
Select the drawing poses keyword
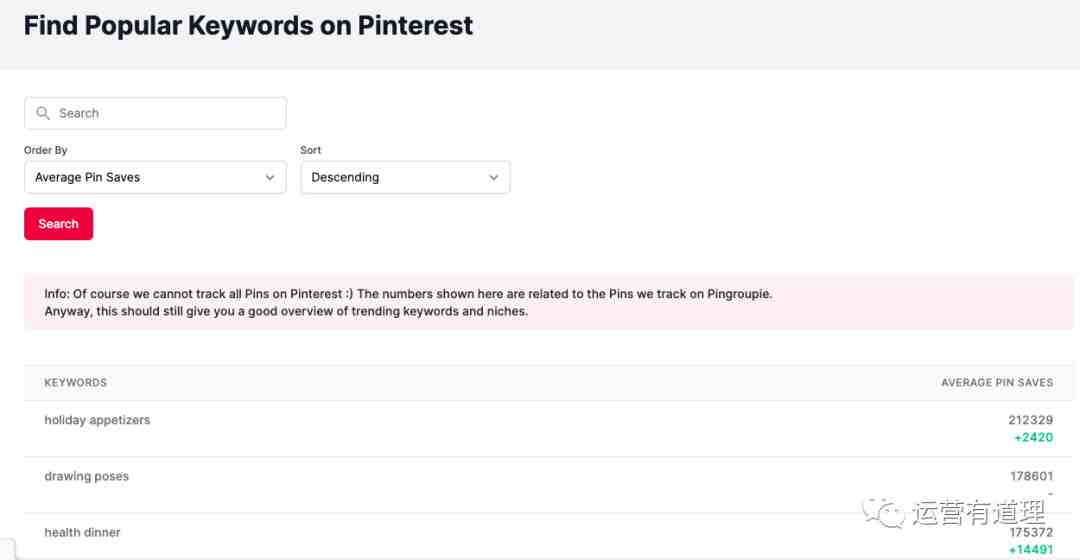coord(87,476)
